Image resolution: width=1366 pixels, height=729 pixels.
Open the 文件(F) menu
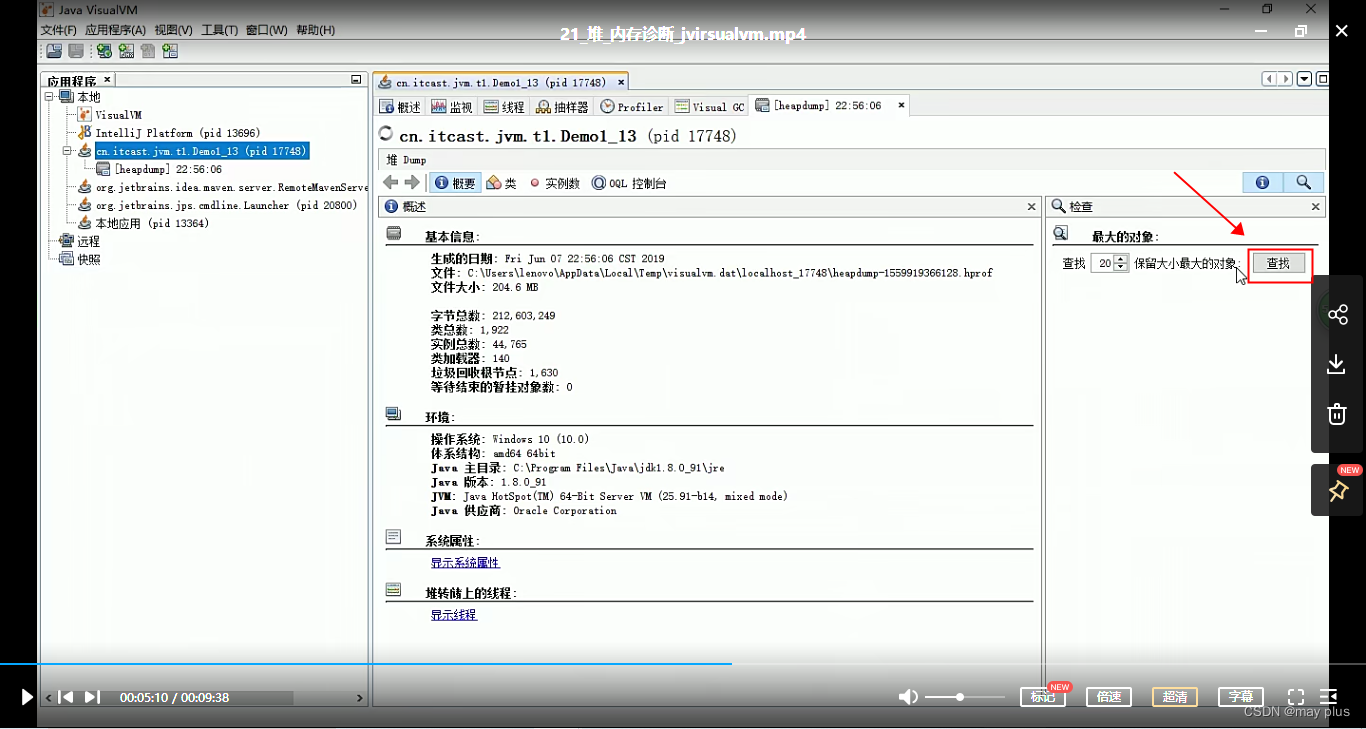[59, 30]
